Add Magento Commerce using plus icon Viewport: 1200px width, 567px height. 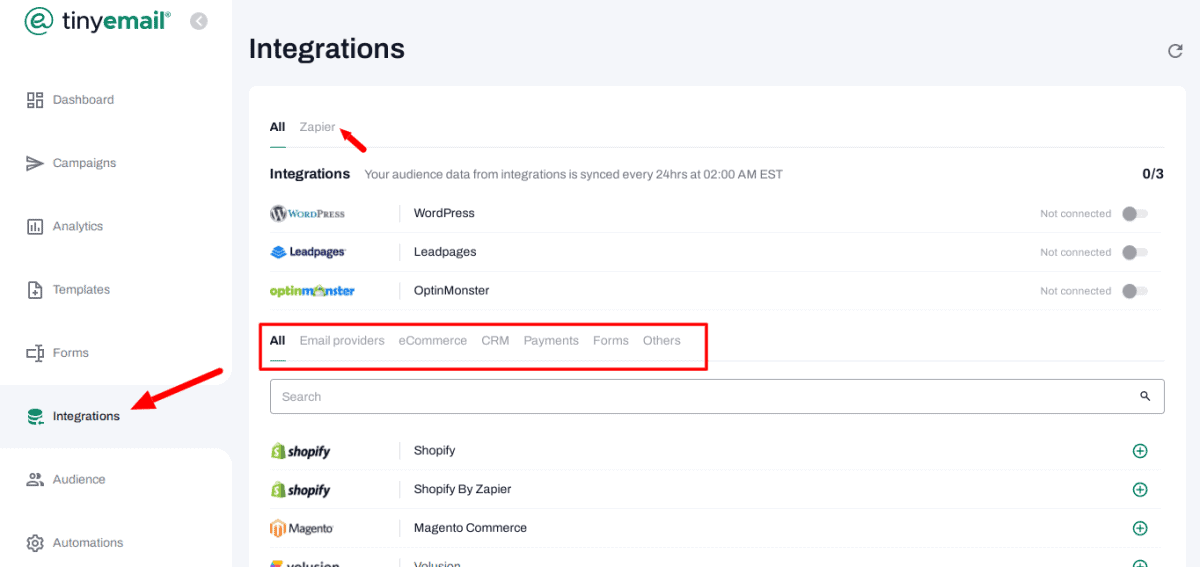[x=1139, y=528]
